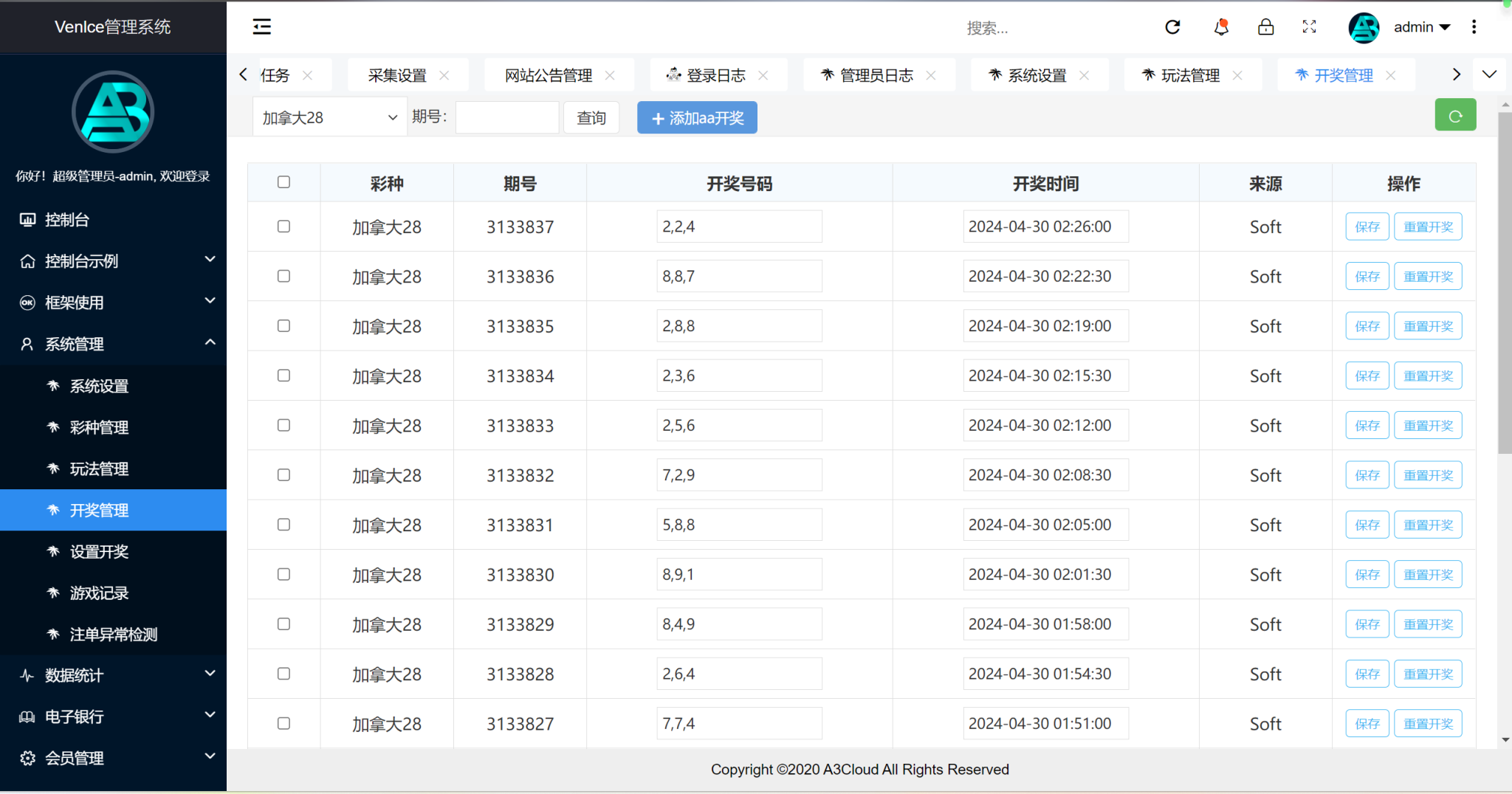Screen dimensions: 1512x794
Task: Collapse the sidebar with the hamburger icon
Action: (x=262, y=27)
